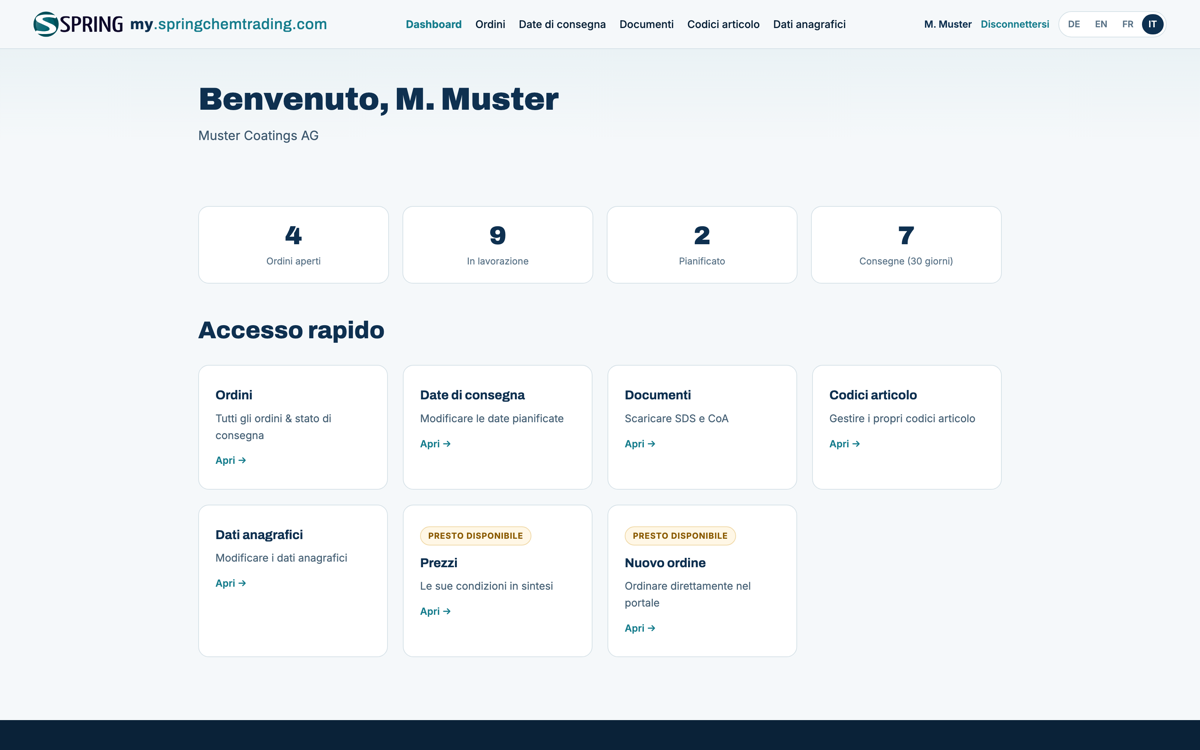This screenshot has height=750, width=1200.
Task: Click Apri link in Nuovo ordine card
Action: point(640,628)
